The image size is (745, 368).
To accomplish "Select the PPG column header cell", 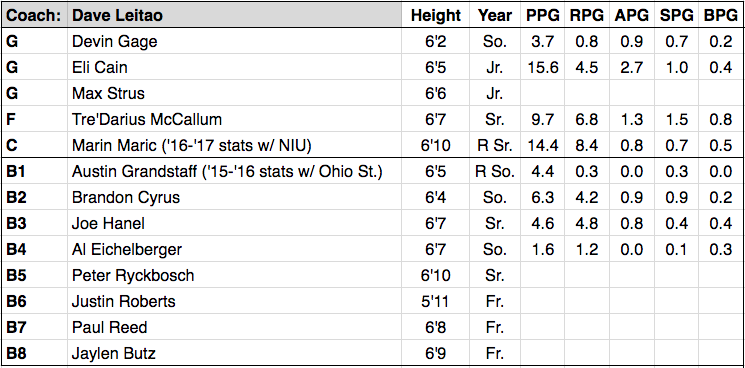I will coord(543,15).
